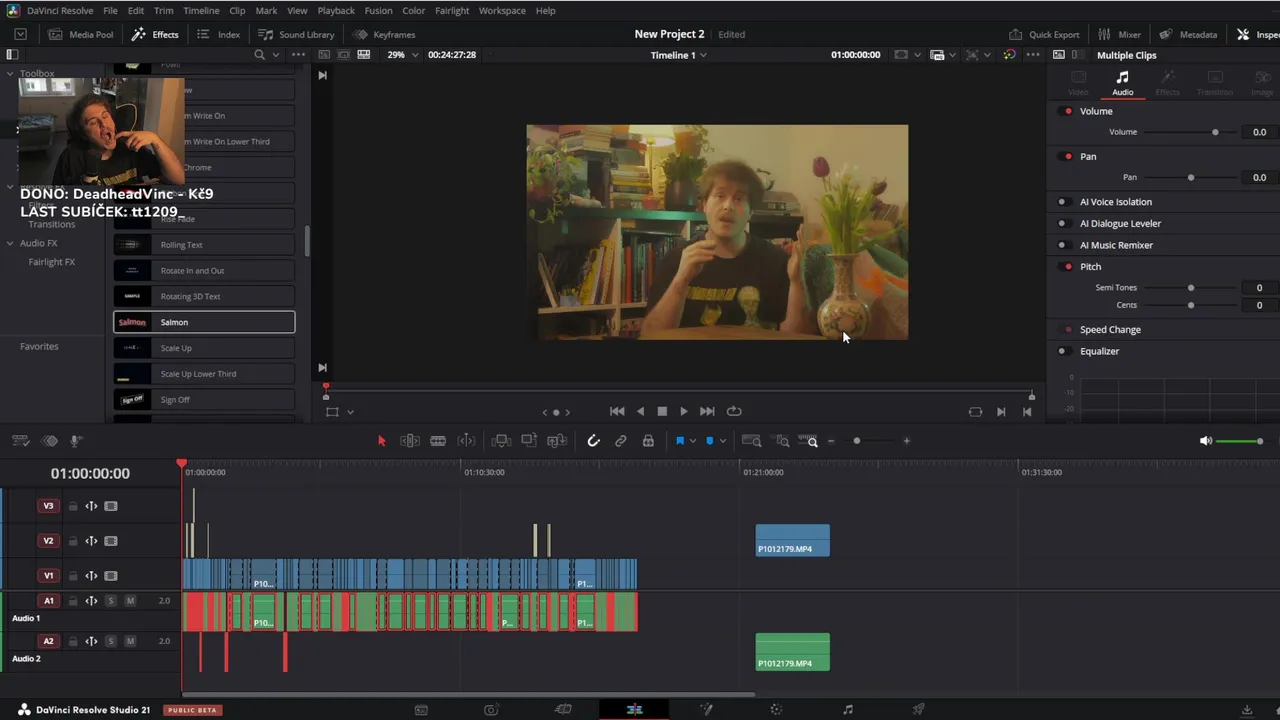This screenshot has width=1280, height=720.
Task: Expand Audio FX category
Action: [x=10, y=243]
